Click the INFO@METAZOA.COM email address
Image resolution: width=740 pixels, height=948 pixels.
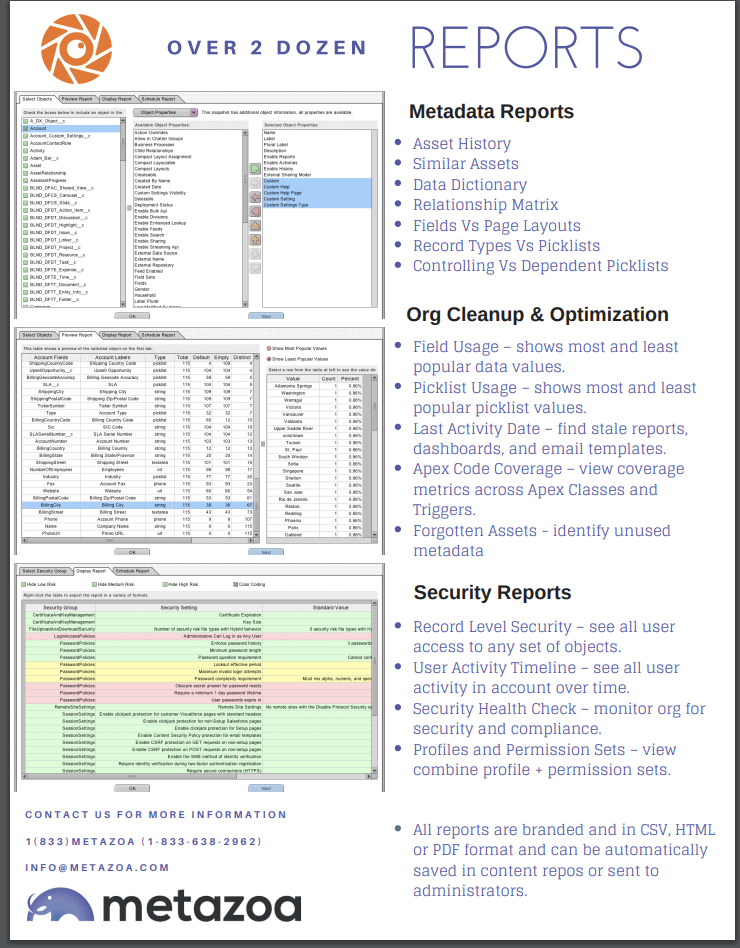[97, 868]
